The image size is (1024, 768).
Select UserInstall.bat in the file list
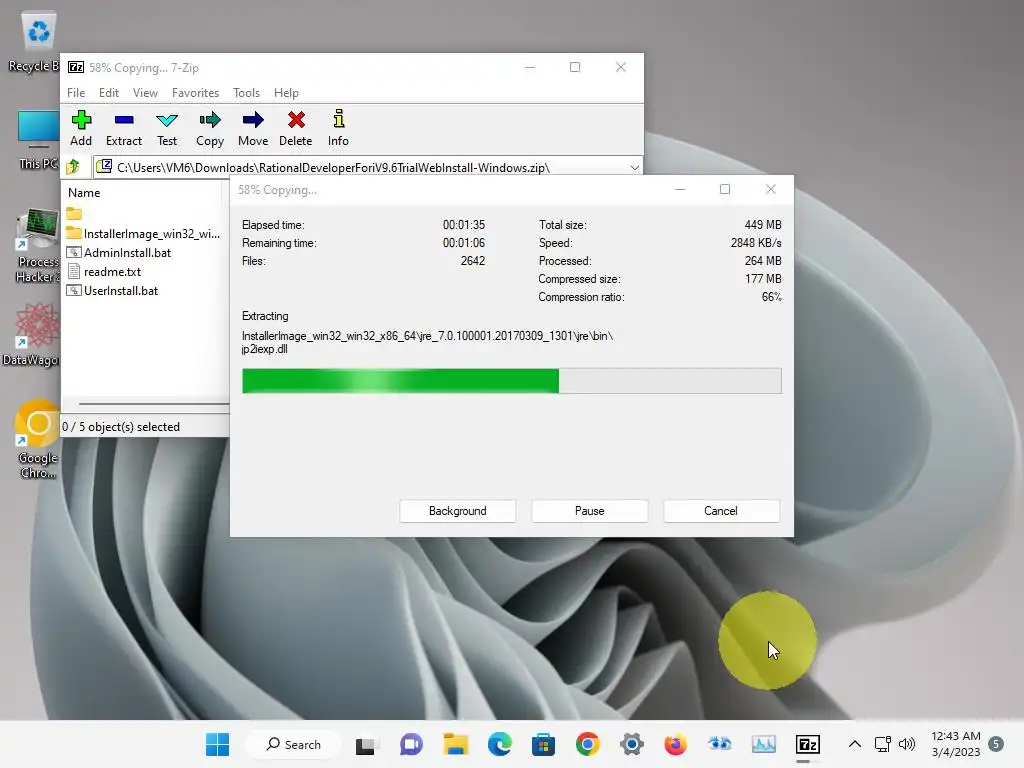[112, 291]
